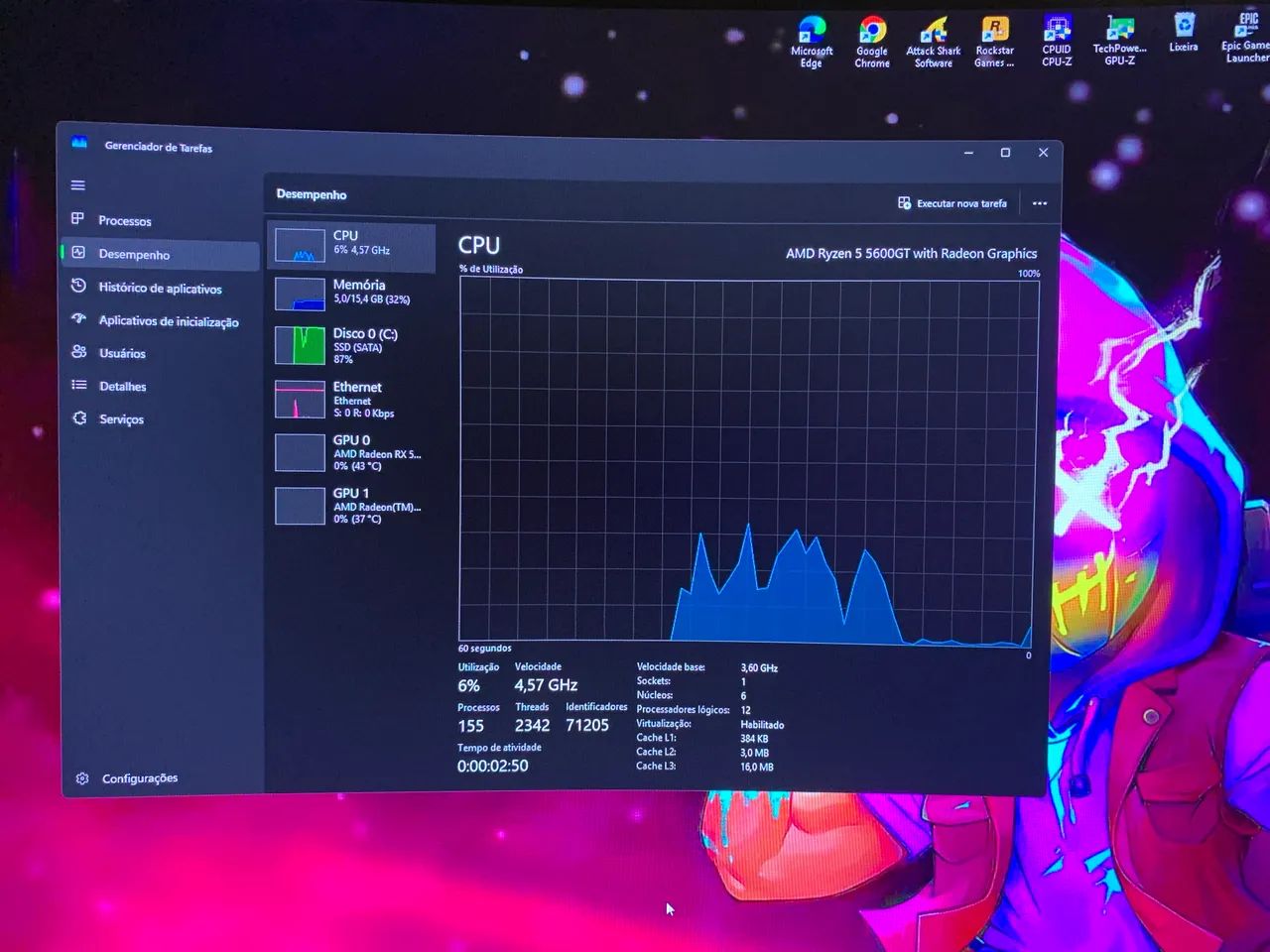Click the Disco 0 (C:) SSD entry text

pos(366,346)
